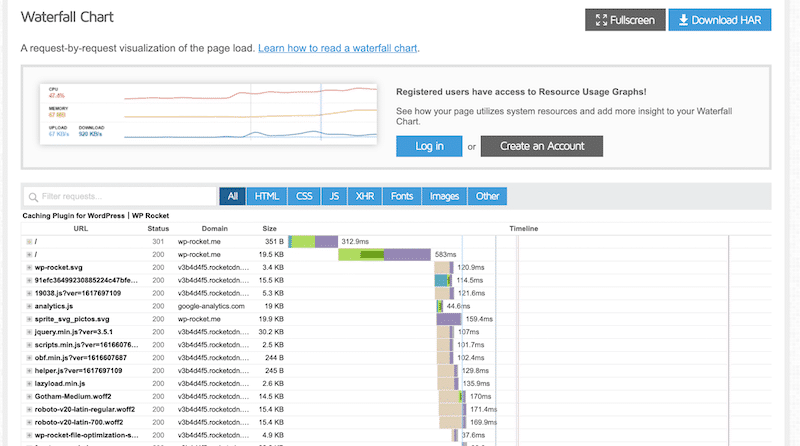800x446 pixels.
Task: Click the 301 status cell
Action: pos(158,241)
